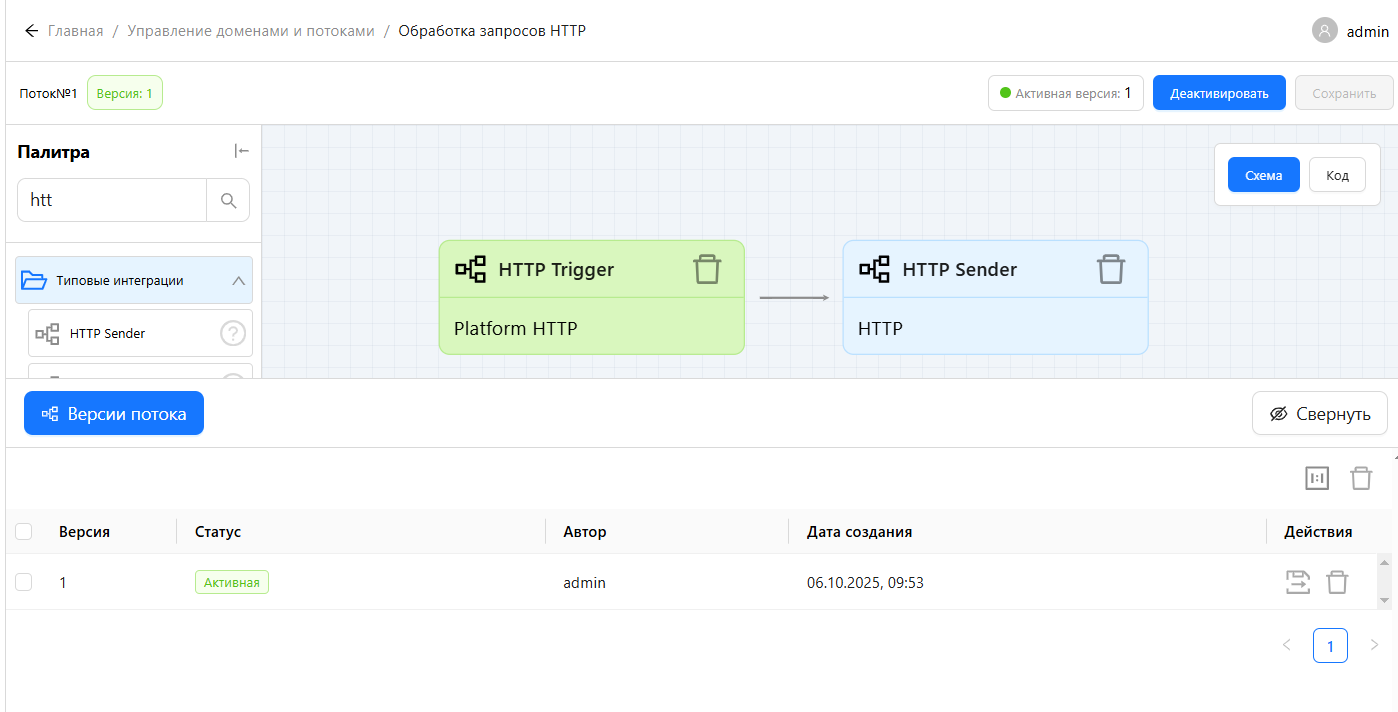Collapse the Типовые интеграции category
The height and width of the screenshot is (712, 1398).
[x=238, y=281]
